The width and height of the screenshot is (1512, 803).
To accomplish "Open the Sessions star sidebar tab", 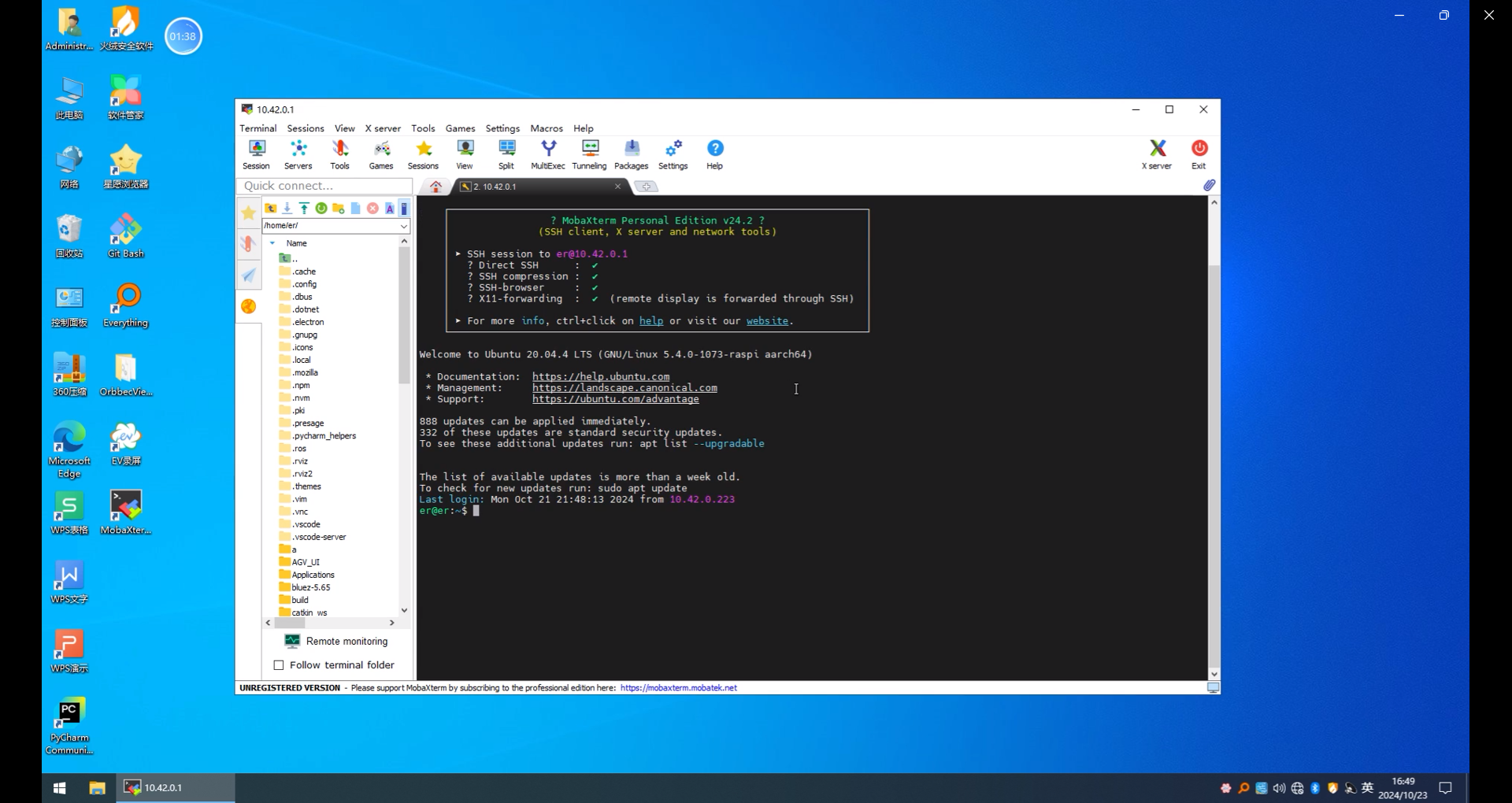I will (249, 213).
